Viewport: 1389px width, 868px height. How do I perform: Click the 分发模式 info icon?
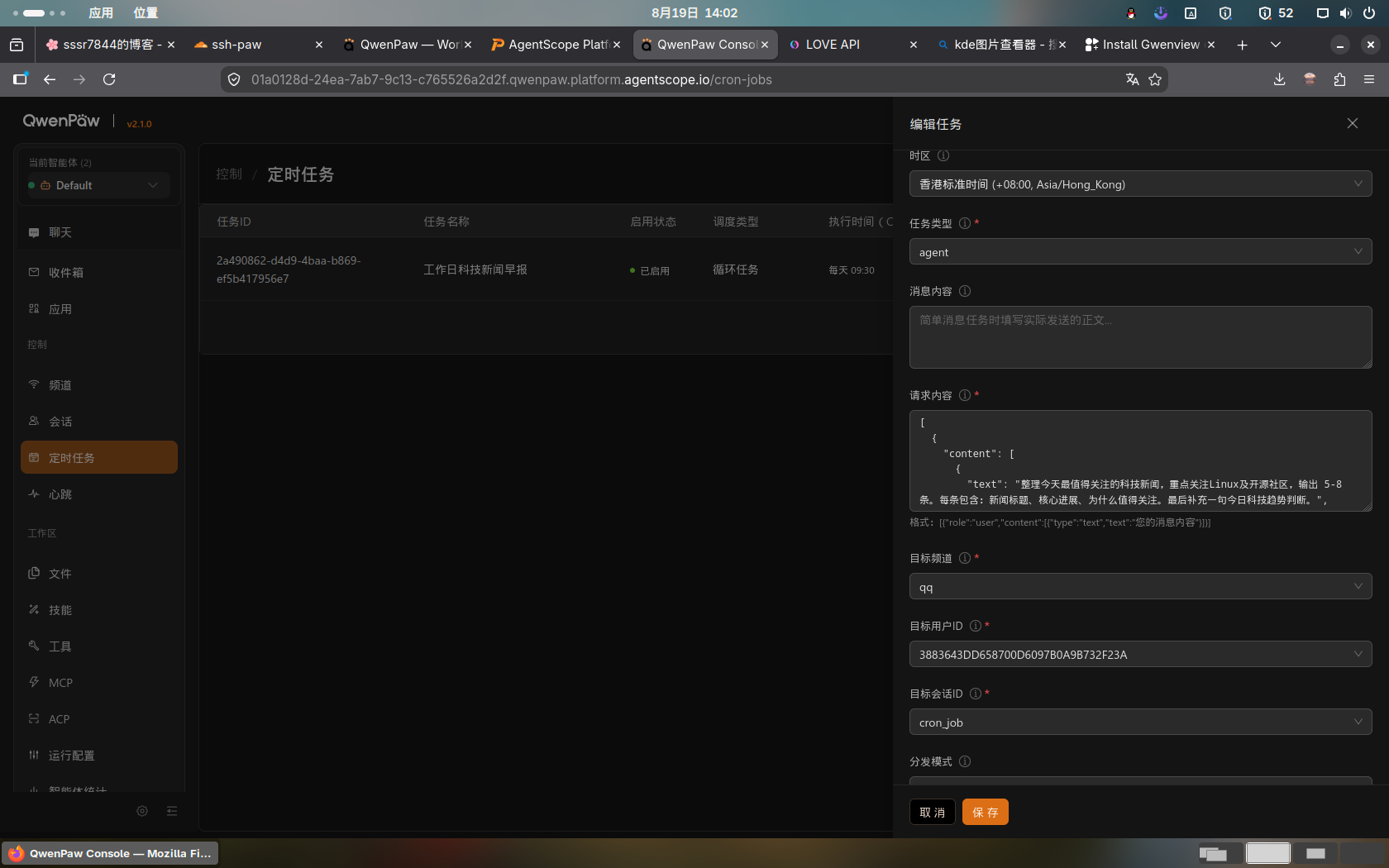click(965, 761)
